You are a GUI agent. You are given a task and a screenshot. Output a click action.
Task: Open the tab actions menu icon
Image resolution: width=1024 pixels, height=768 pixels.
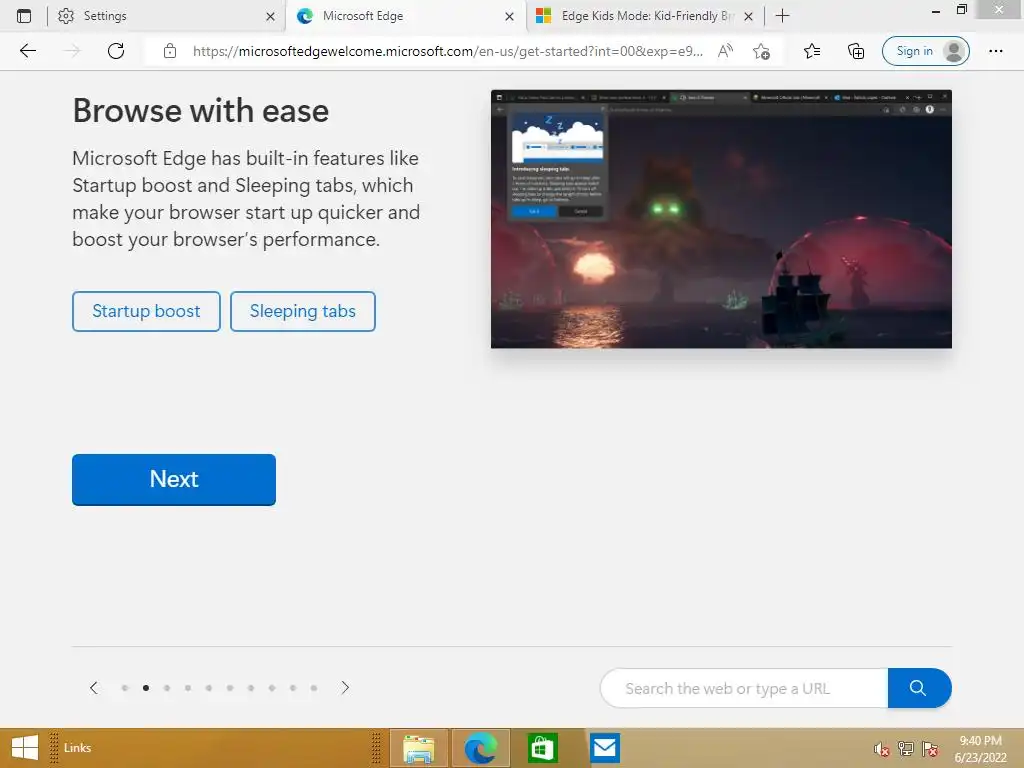[24, 16]
